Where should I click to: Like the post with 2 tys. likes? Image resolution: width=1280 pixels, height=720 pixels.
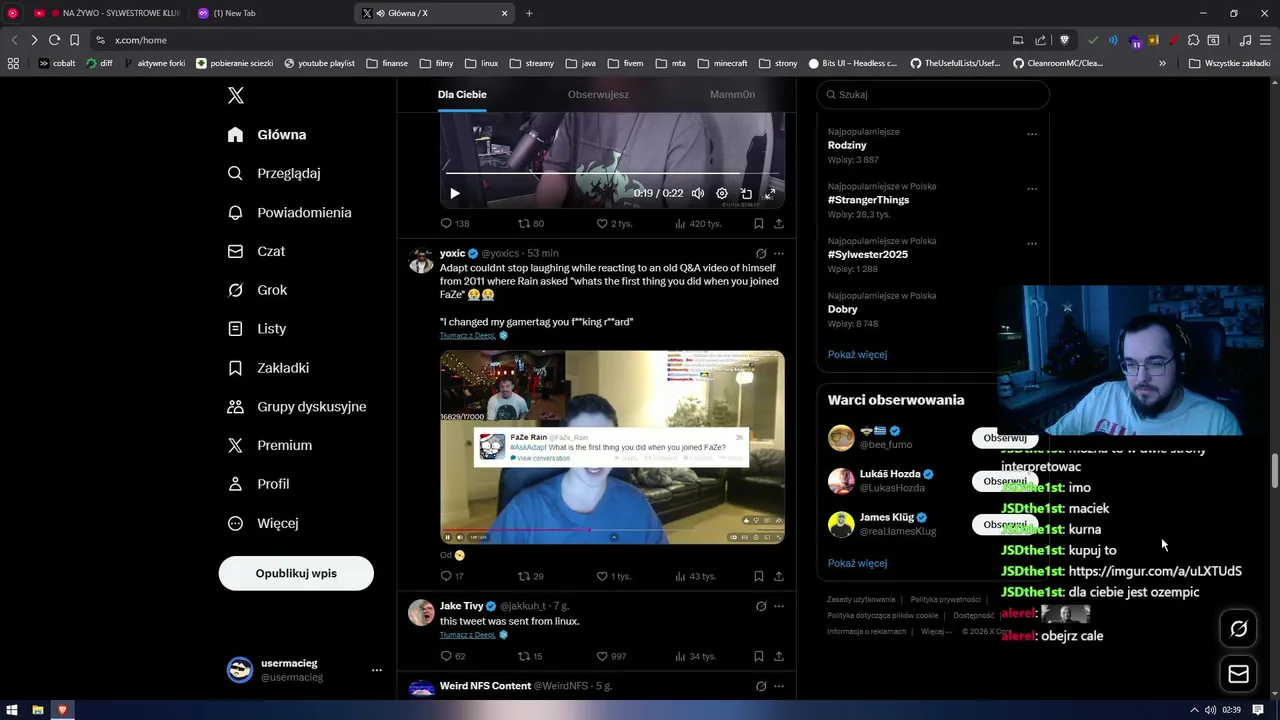click(613, 223)
